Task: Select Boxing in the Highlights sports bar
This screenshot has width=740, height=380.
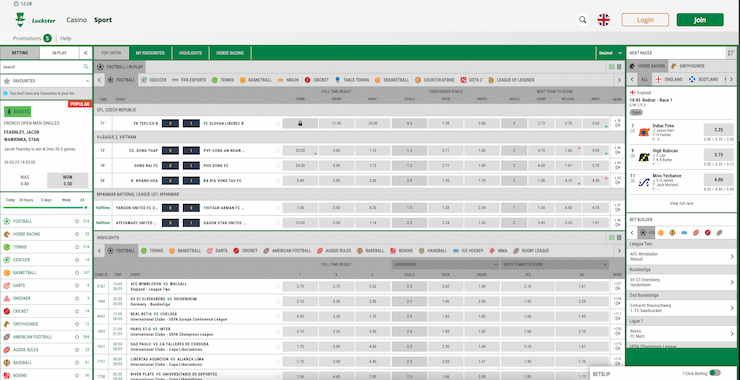Action: coord(401,251)
